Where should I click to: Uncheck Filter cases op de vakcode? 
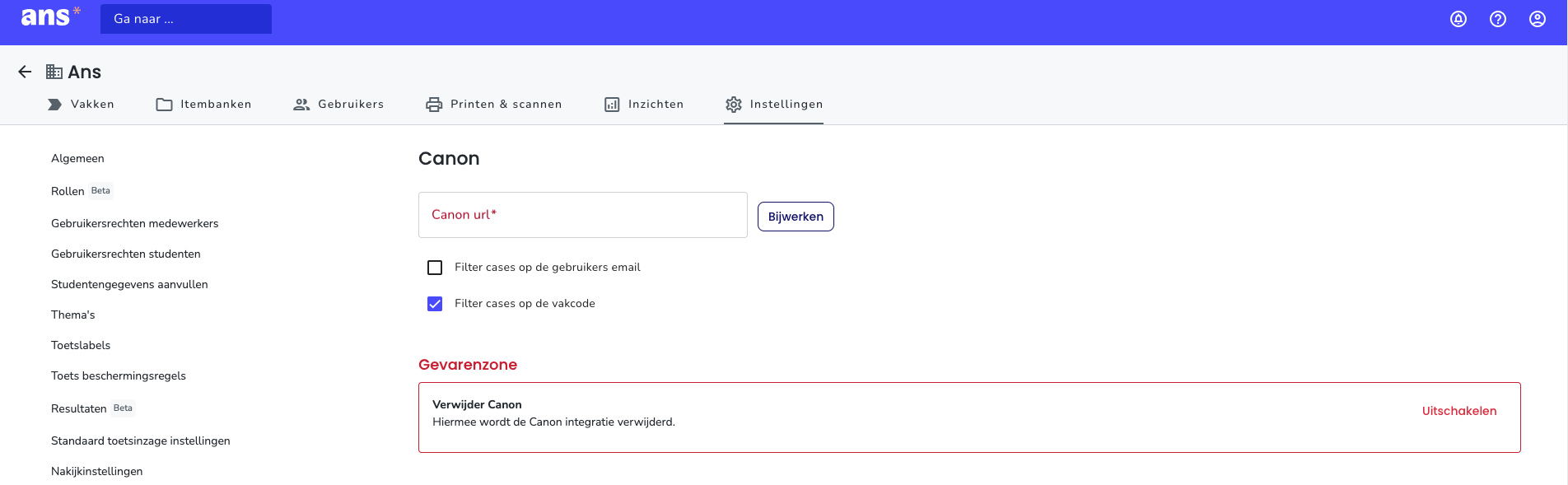[435, 304]
